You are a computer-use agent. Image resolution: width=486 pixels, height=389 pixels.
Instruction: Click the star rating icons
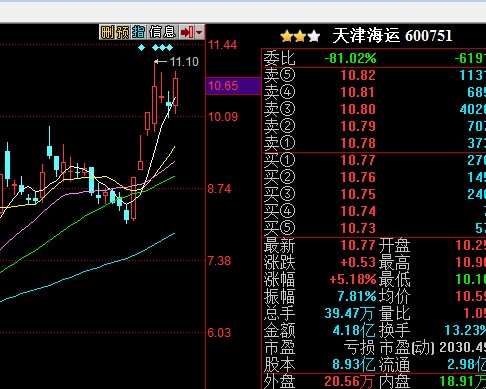300,36
